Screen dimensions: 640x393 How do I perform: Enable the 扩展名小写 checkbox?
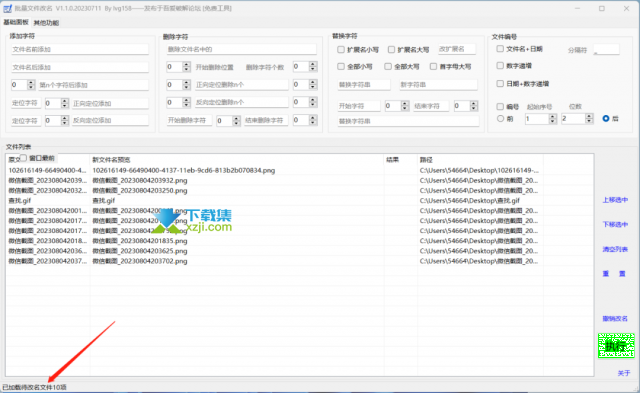(x=341, y=50)
